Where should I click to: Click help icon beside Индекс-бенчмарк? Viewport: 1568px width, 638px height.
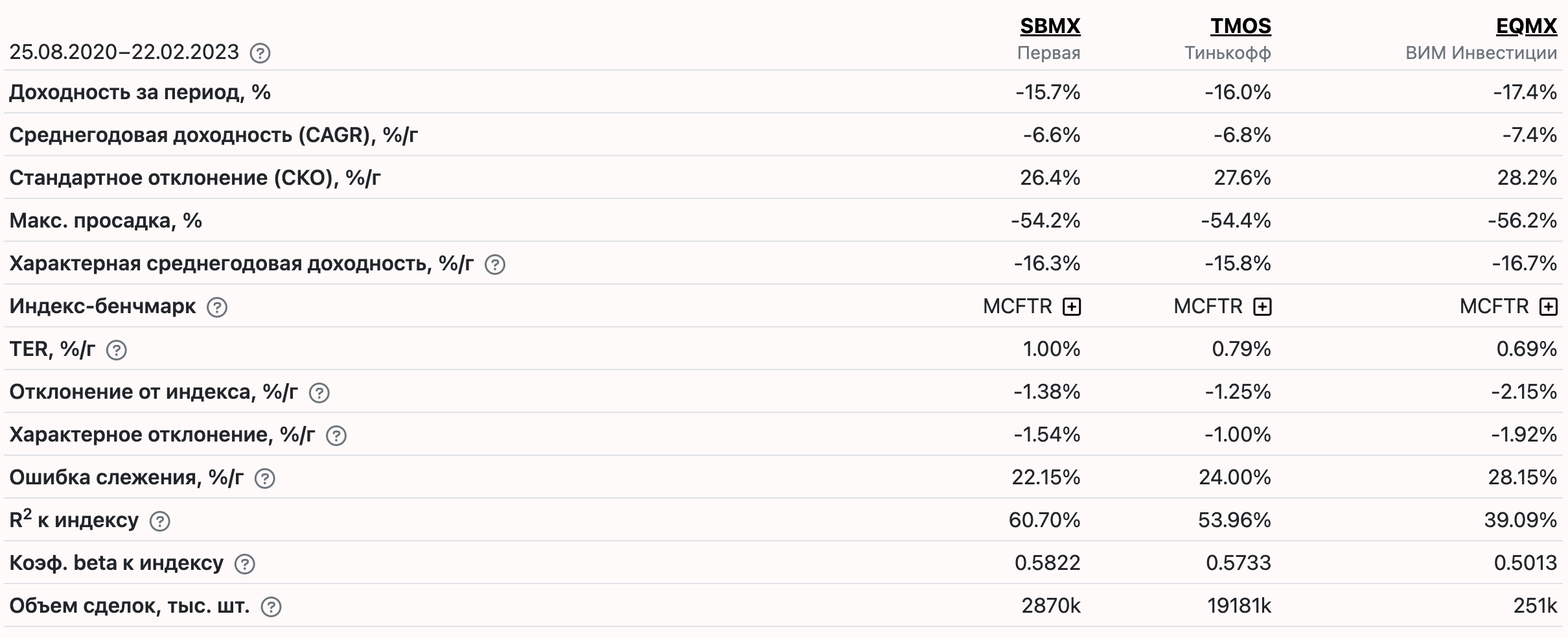point(217,307)
